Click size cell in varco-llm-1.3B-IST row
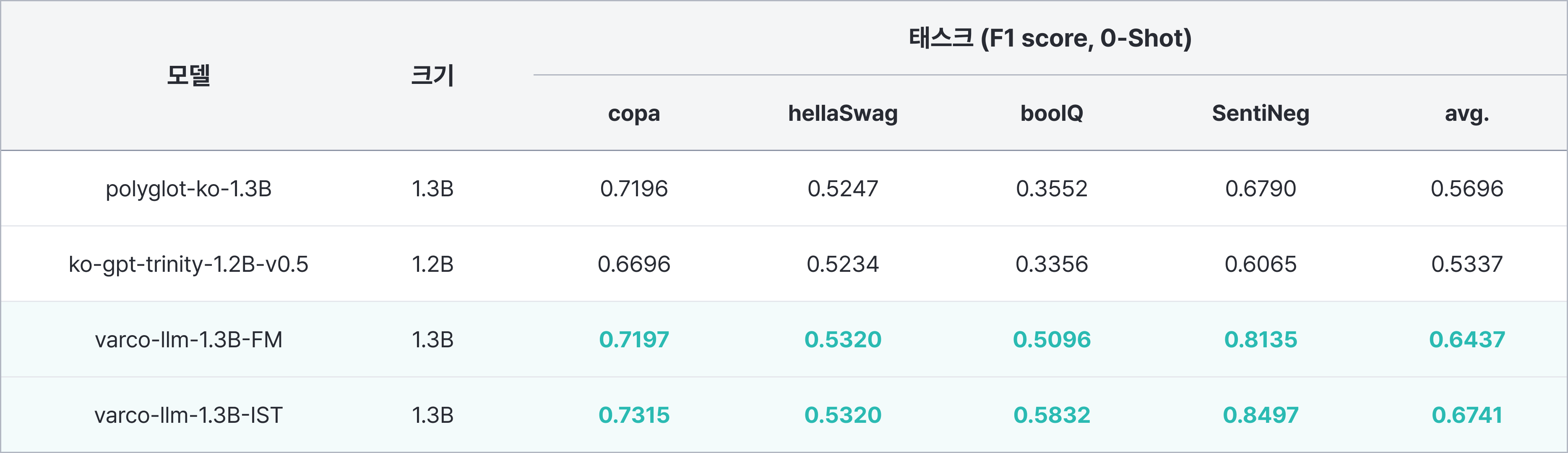This screenshot has height=453, width=1568. tap(432, 415)
